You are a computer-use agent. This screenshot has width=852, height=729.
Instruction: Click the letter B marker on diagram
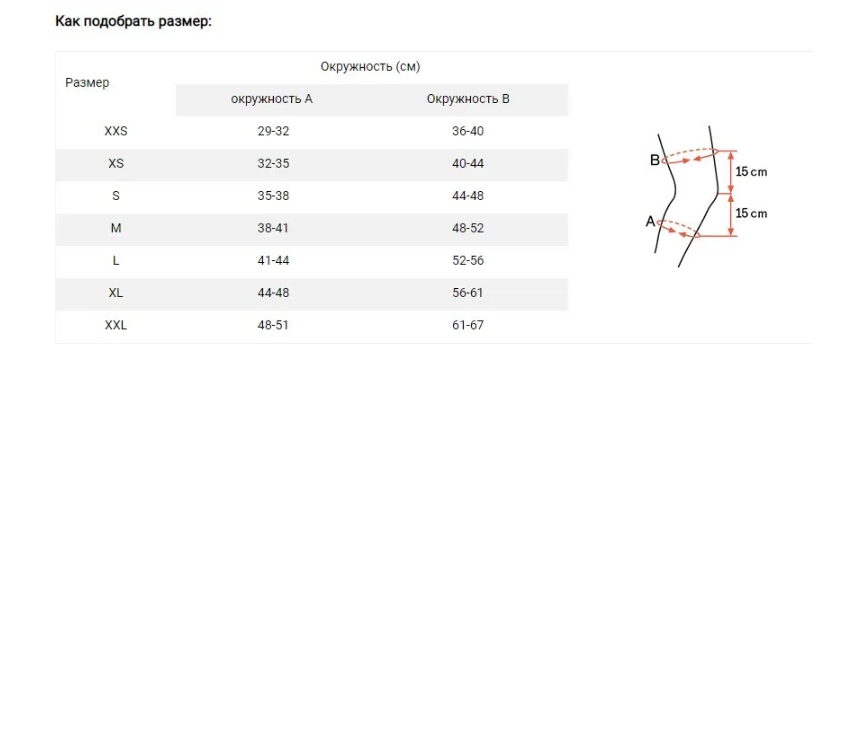[655, 160]
